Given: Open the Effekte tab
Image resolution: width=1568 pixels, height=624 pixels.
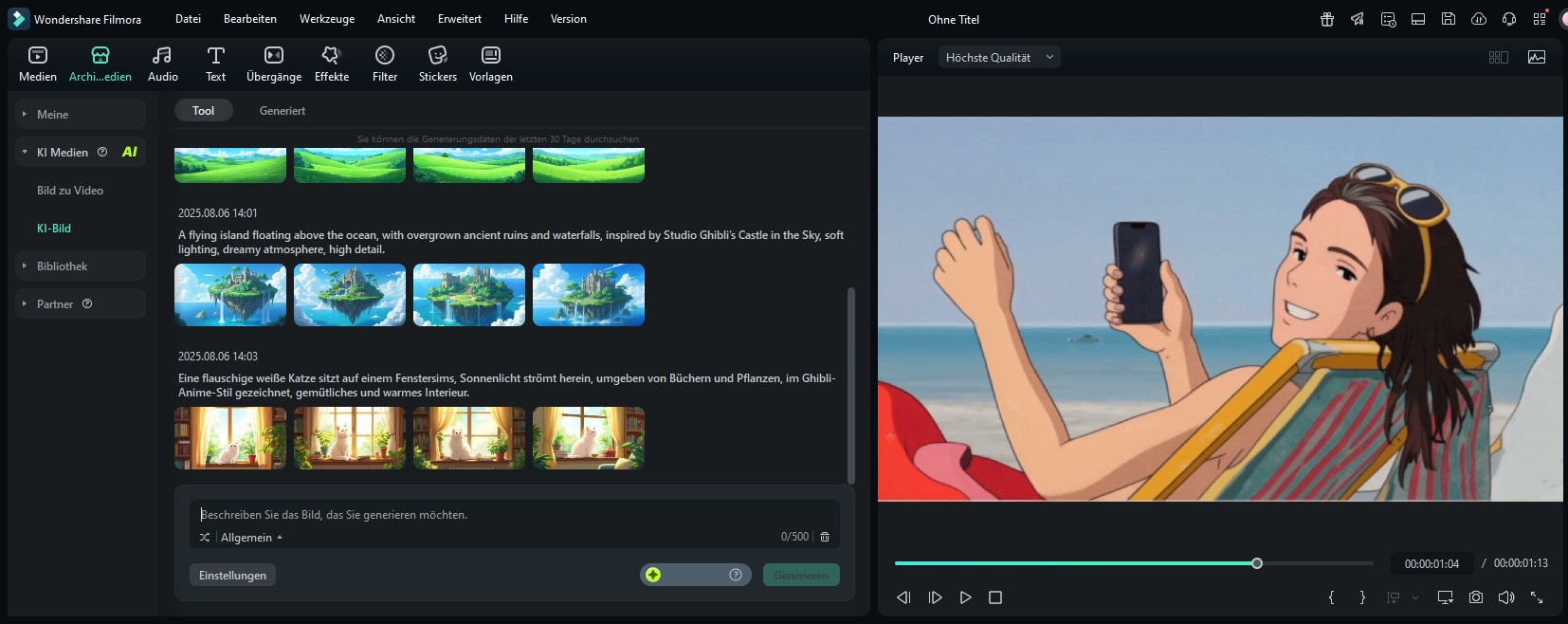Looking at the screenshot, I should pyautogui.click(x=332, y=64).
